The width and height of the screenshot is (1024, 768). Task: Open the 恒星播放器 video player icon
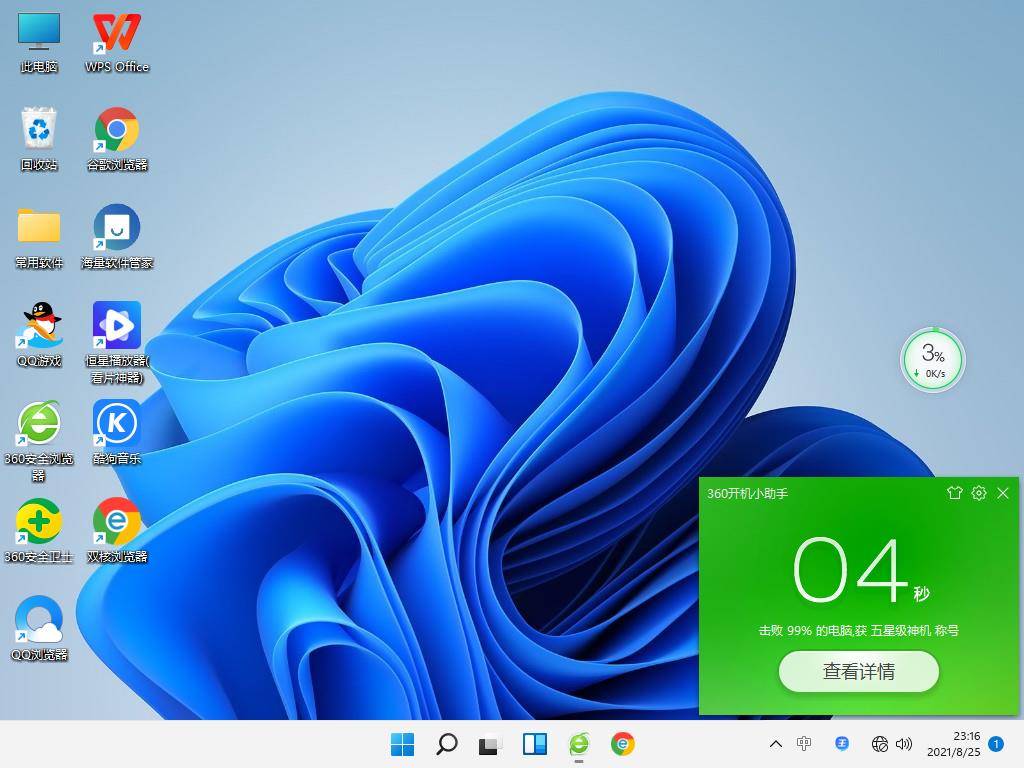[x=117, y=327]
